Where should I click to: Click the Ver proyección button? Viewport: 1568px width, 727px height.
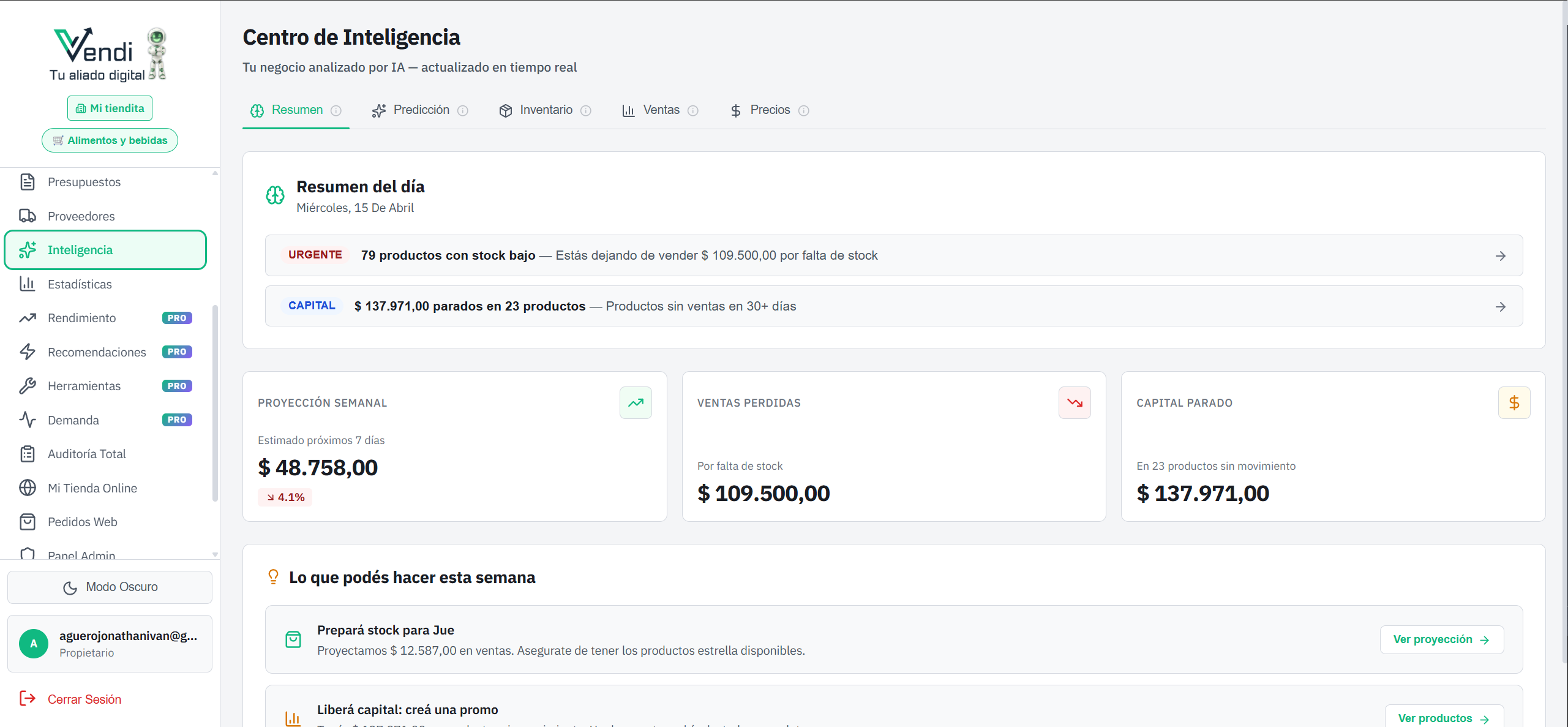[1441, 639]
